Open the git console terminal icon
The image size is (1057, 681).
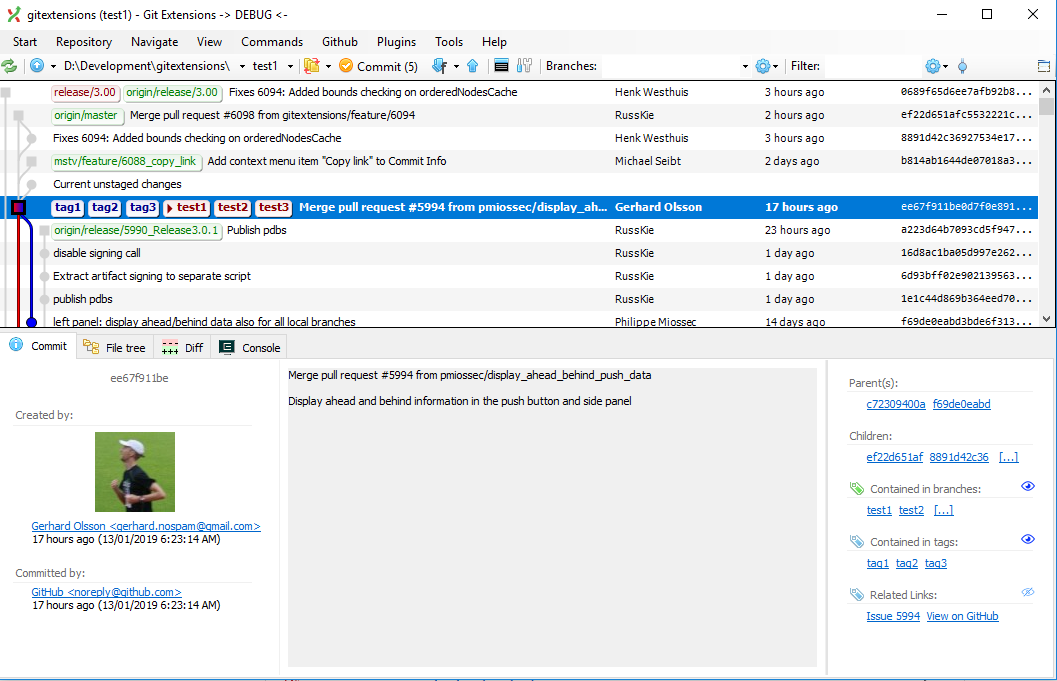pyautogui.click(x=500, y=66)
